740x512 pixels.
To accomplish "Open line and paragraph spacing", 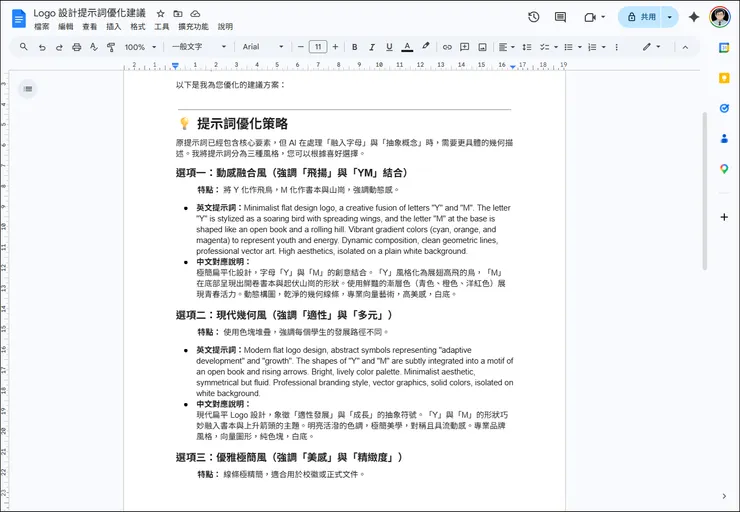I will pos(527,47).
